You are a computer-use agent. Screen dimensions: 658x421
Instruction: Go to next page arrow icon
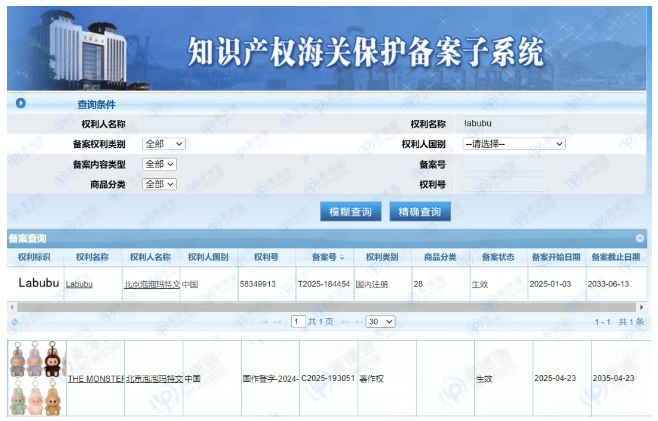(x=345, y=322)
